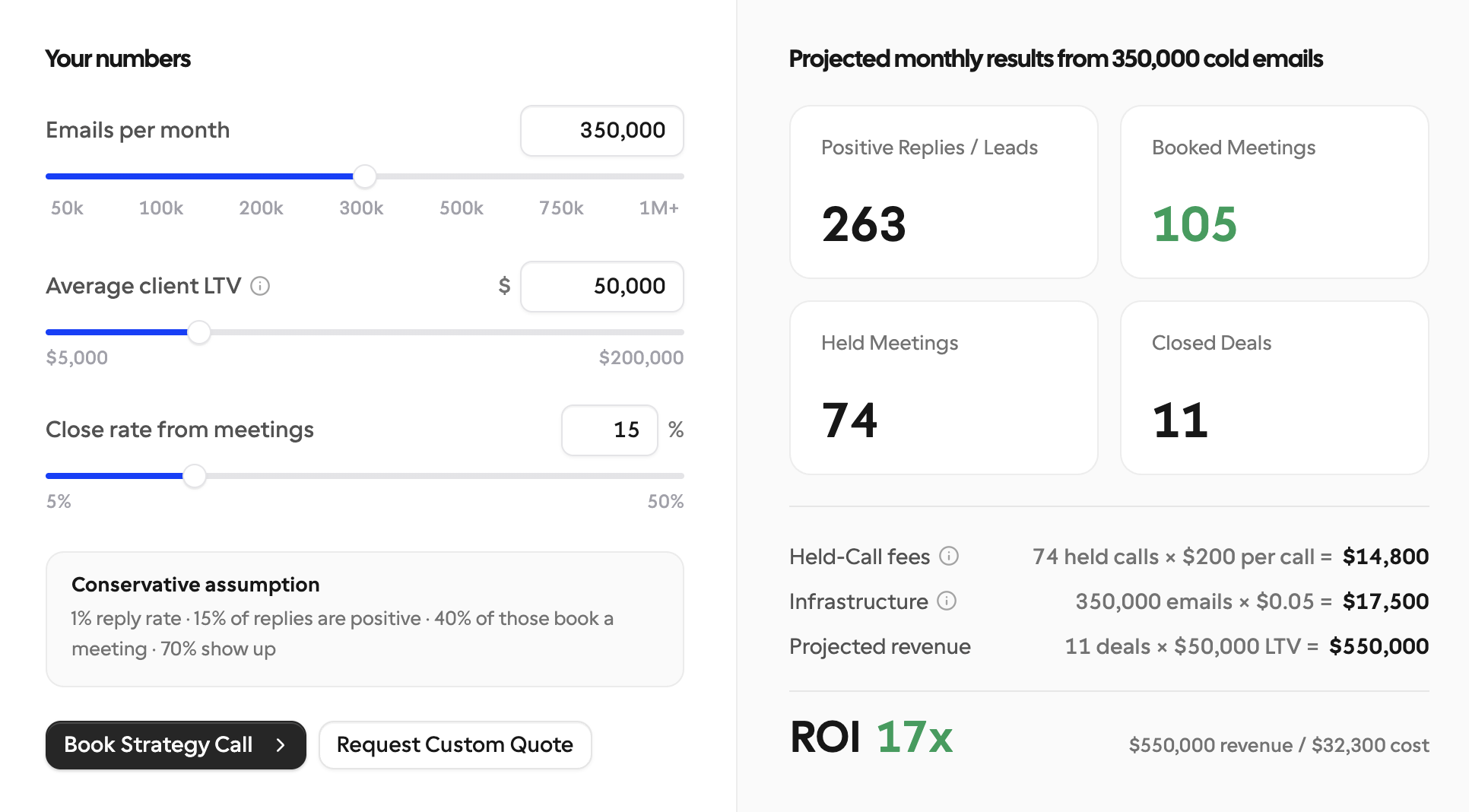Click the $550,000 projected revenue total
1469x812 pixels.
1379,646
